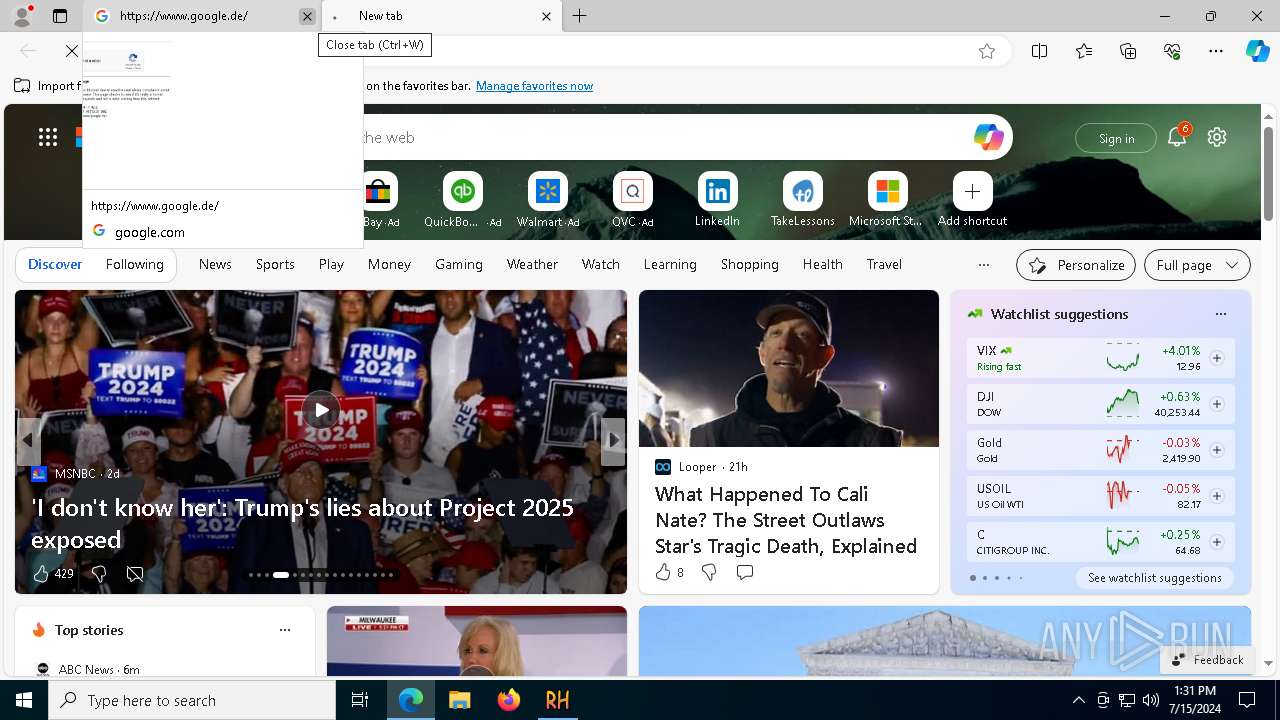Open Edge Settings and more menu
This screenshot has height=720, width=1280.
tap(1216, 51)
